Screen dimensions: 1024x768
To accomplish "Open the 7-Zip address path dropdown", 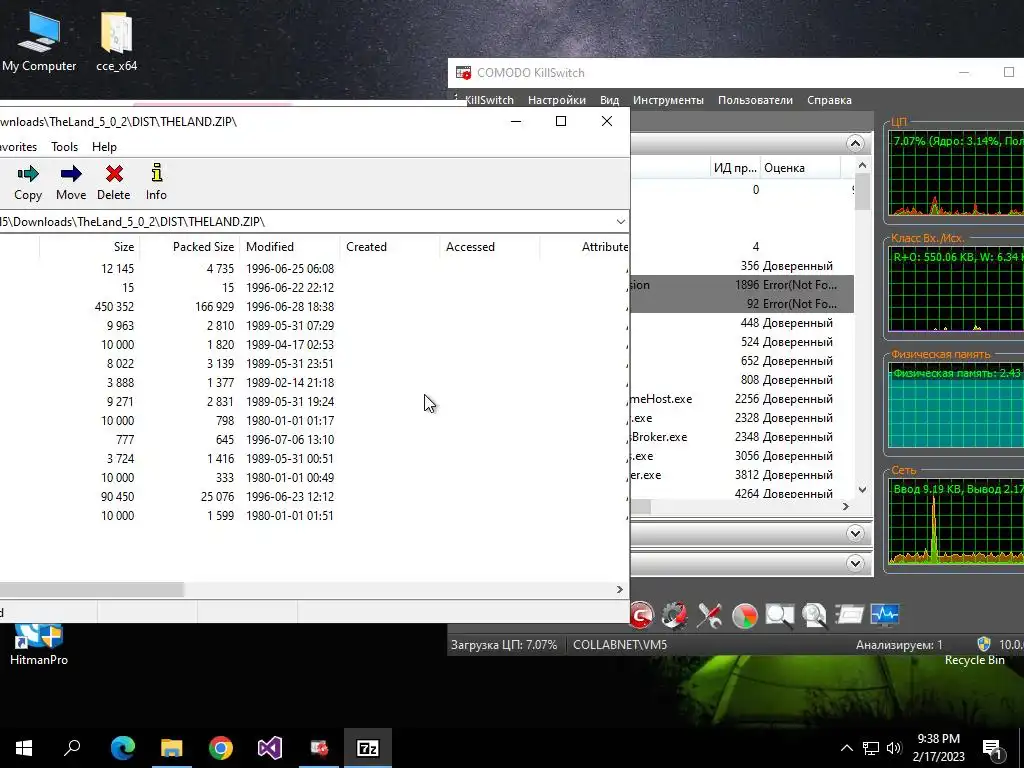I will pos(620,221).
